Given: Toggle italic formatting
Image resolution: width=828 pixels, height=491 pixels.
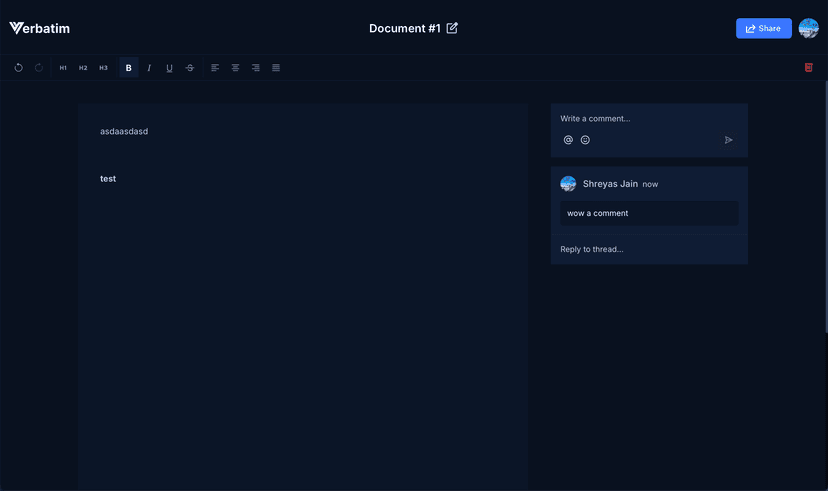Looking at the screenshot, I should tap(149, 68).
